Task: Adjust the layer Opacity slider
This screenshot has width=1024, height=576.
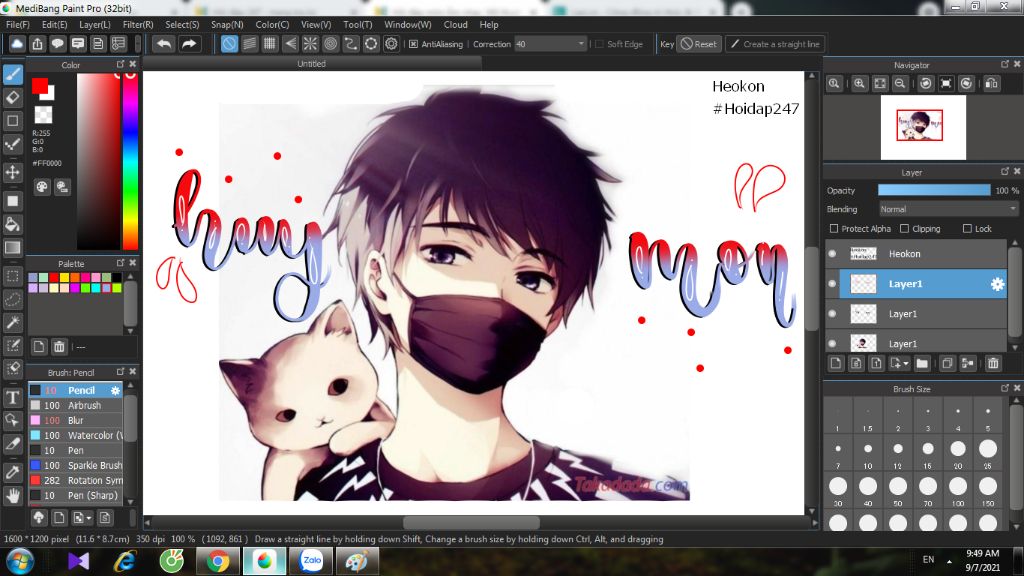Action: 934,190
